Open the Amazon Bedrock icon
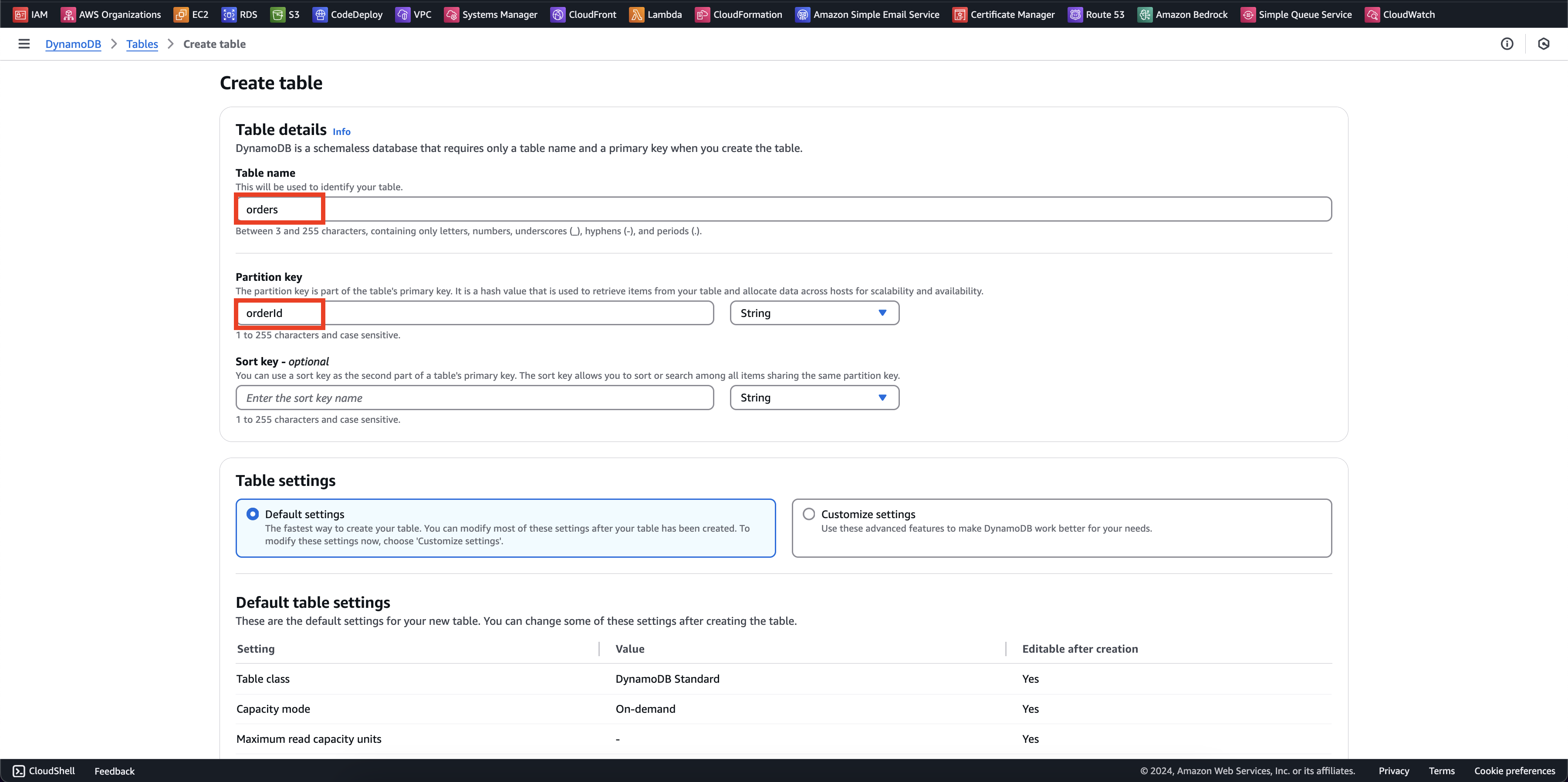The height and width of the screenshot is (782, 1568). coord(1145,15)
